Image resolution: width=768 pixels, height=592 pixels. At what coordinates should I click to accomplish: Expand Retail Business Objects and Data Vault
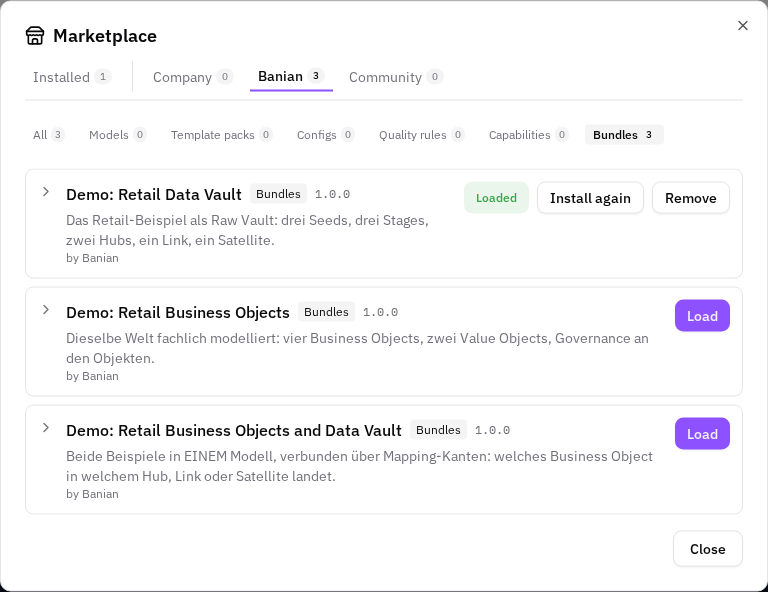tap(46, 428)
